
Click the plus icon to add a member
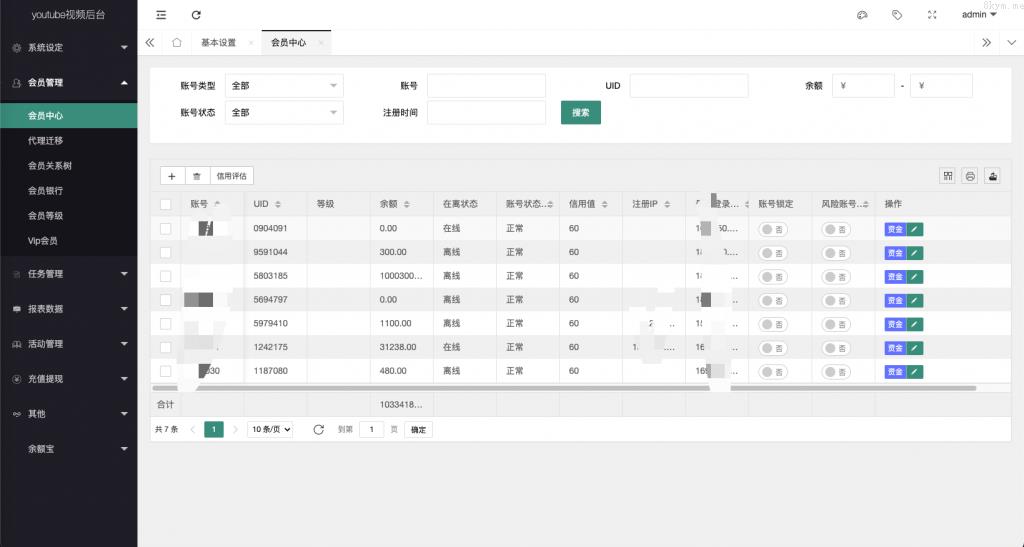coord(172,176)
